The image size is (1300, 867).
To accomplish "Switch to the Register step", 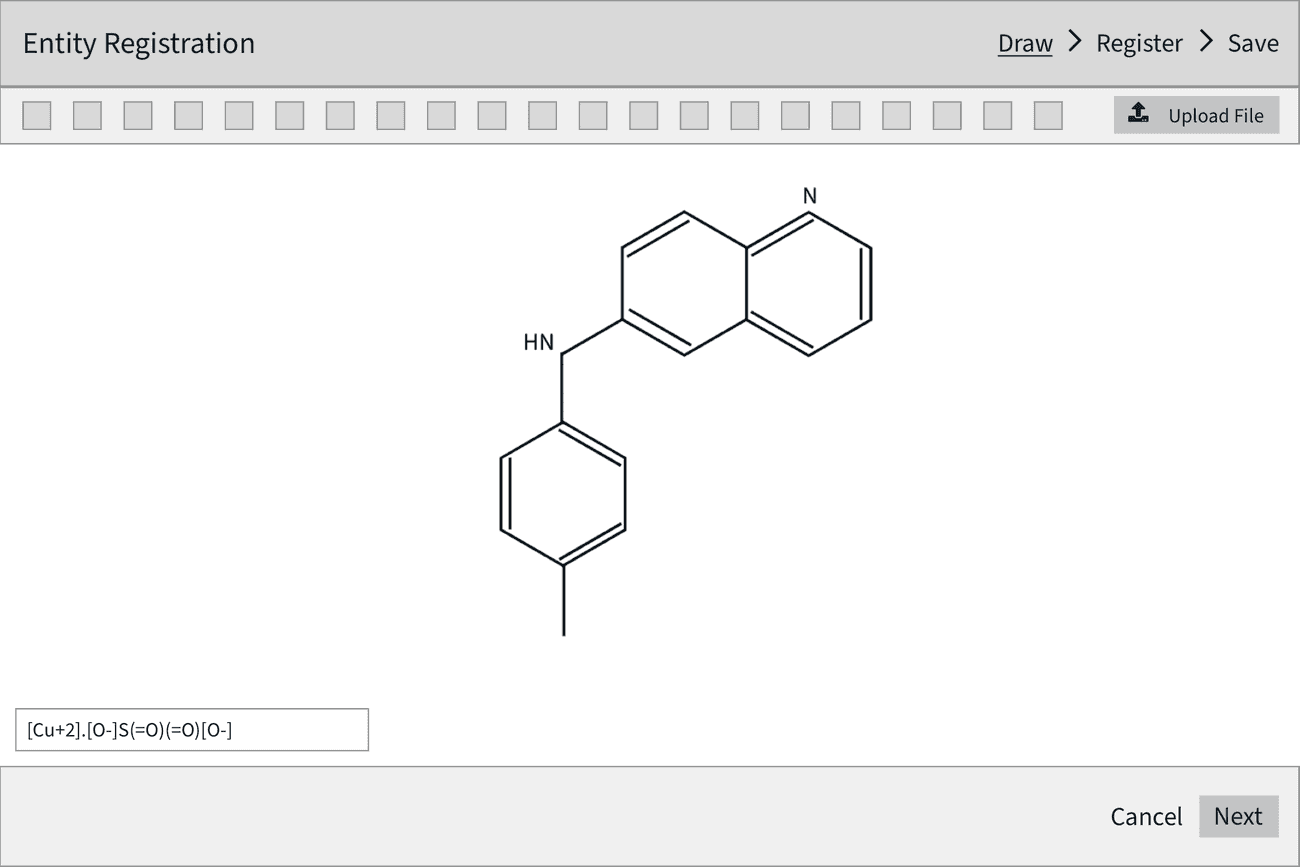I will tap(1139, 43).
